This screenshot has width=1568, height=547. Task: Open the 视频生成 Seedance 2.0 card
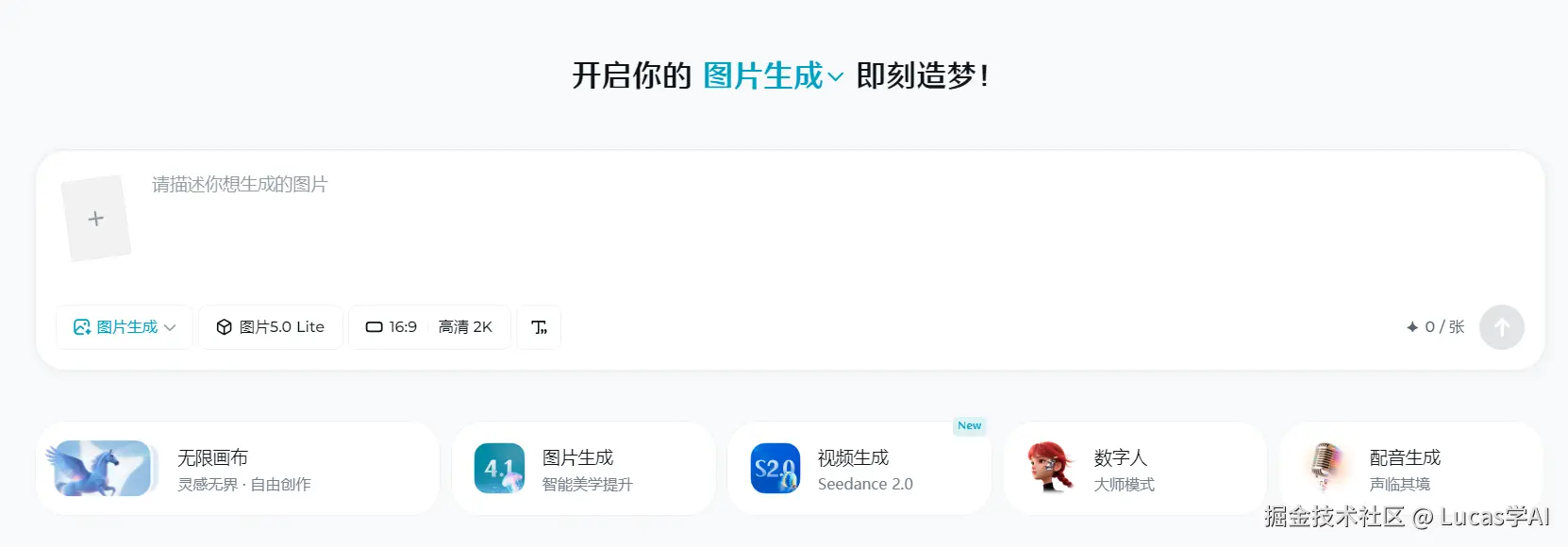pyautogui.click(x=859, y=469)
